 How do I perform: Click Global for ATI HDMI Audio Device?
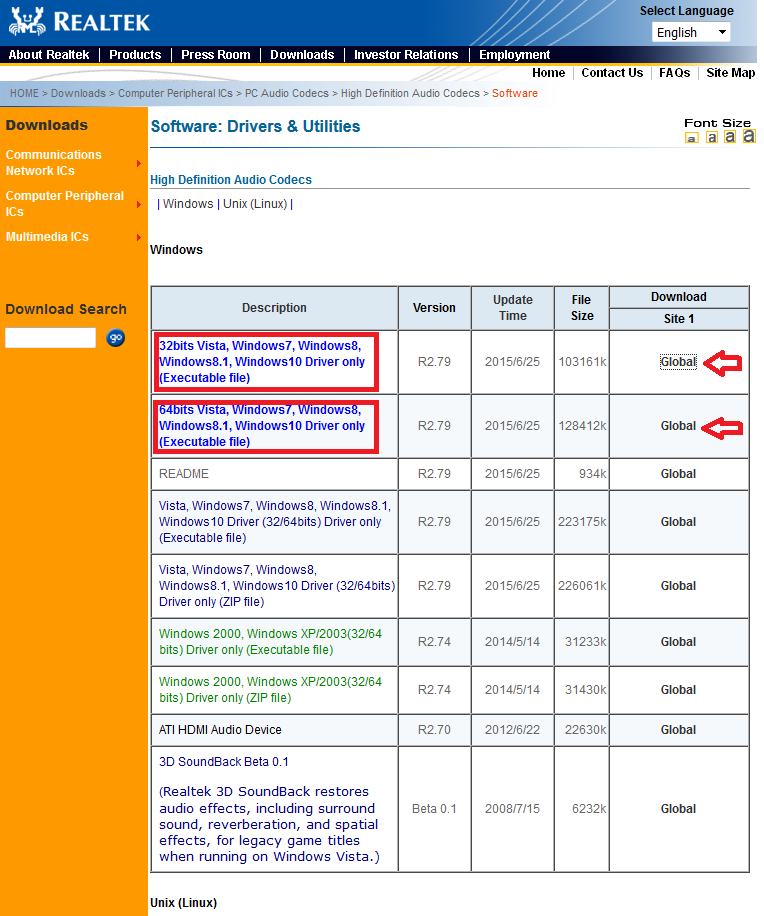[x=678, y=730]
